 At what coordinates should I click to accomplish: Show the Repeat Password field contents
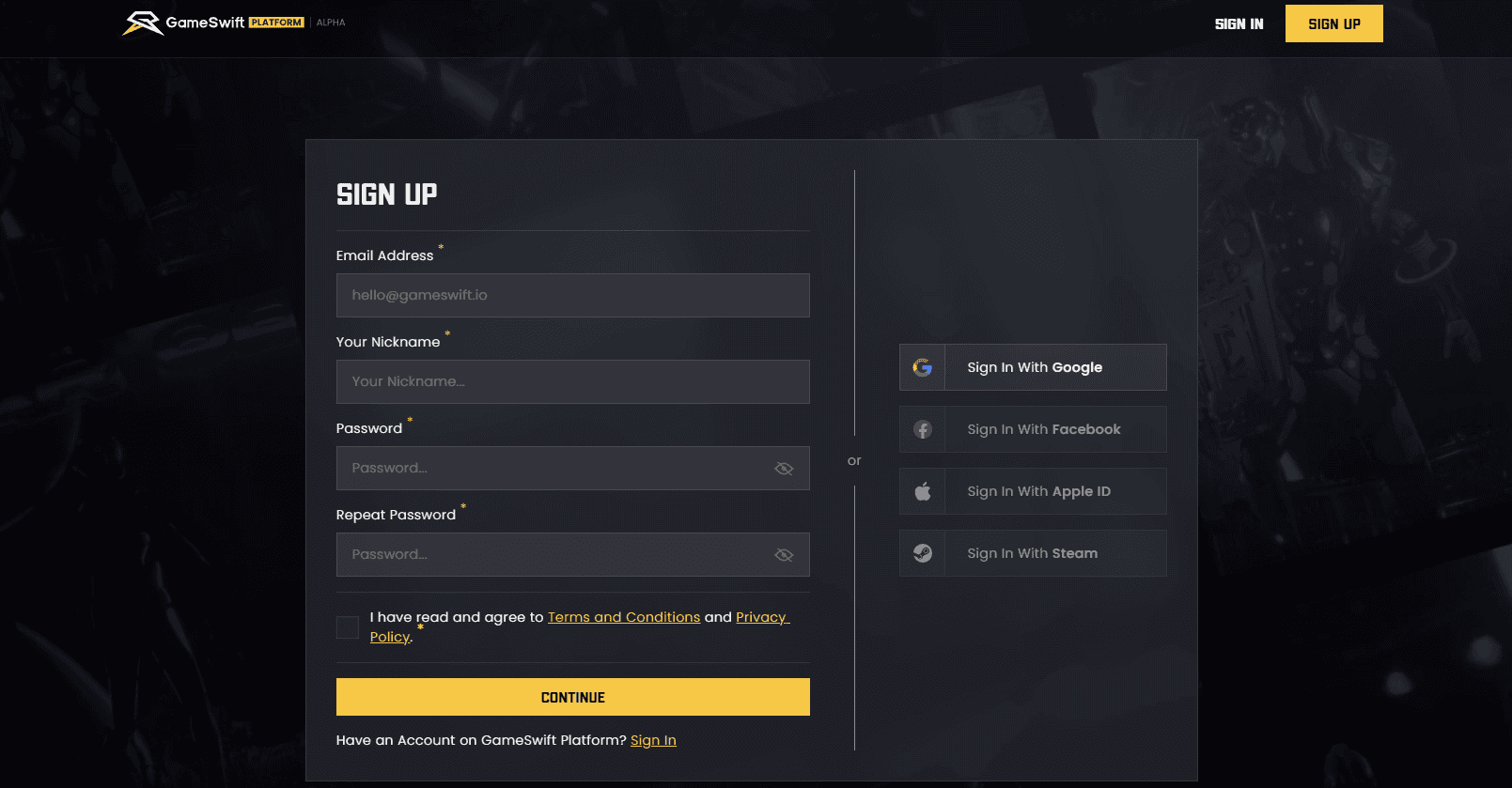point(784,555)
